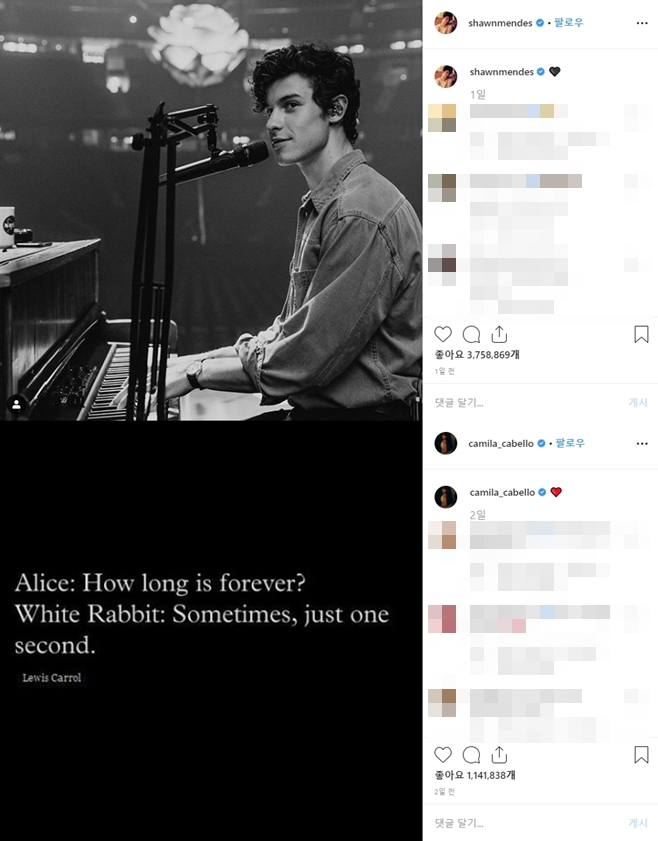Bookmark the camila_cabello post
Viewport: 658px width, 841px height.
(641, 755)
